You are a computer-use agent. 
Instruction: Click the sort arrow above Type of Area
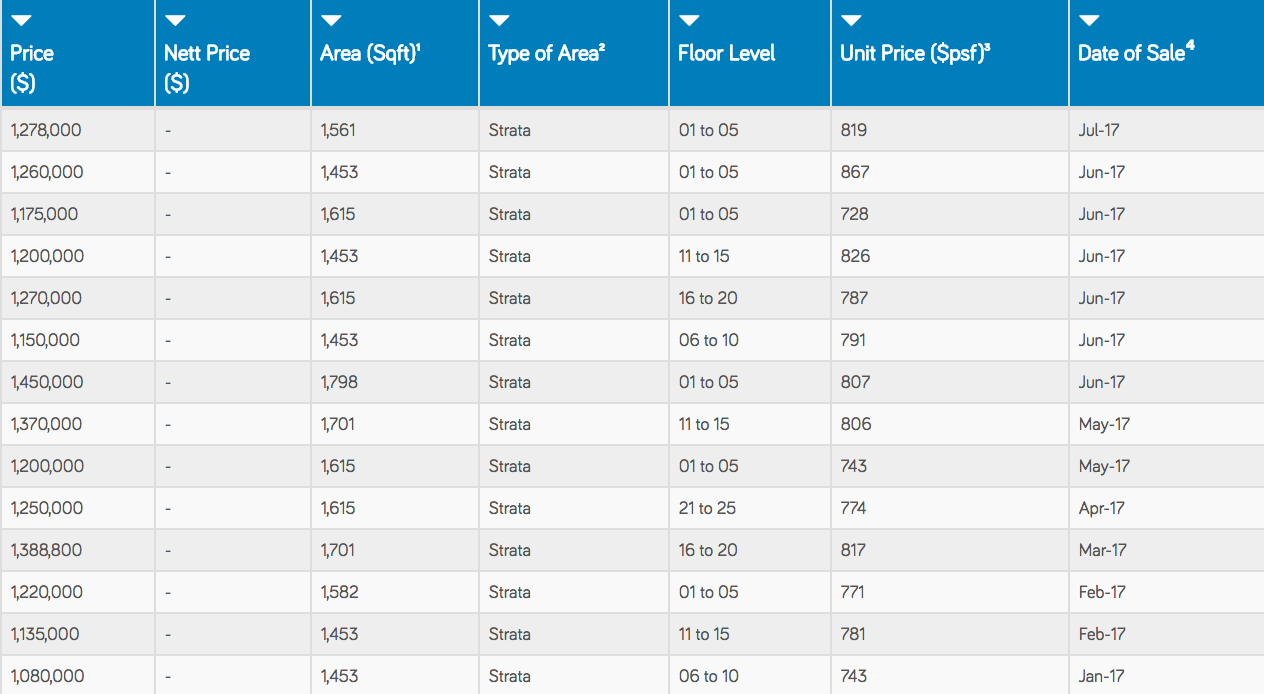click(x=500, y=21)
